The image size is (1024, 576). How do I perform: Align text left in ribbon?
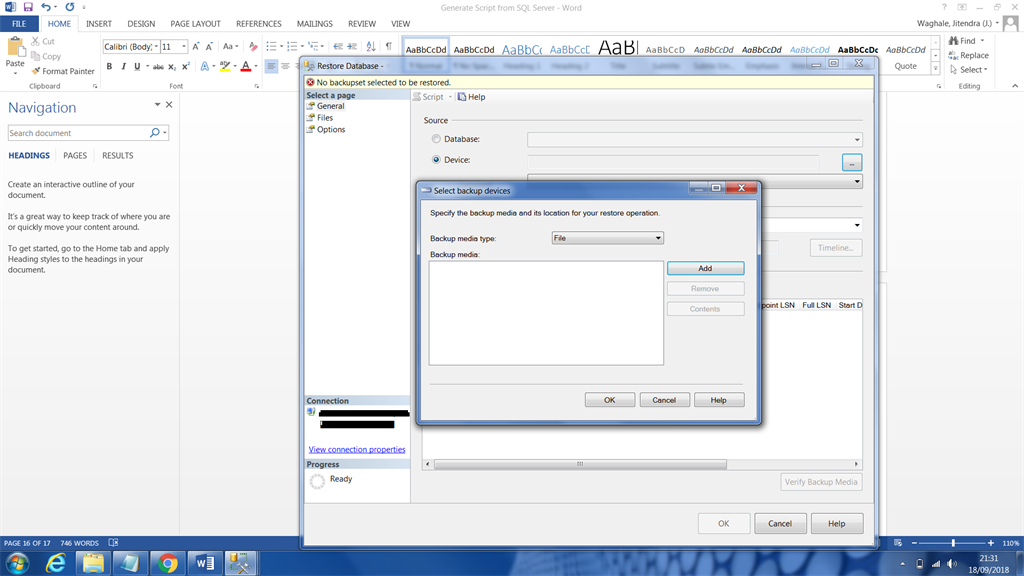point(271,67)
